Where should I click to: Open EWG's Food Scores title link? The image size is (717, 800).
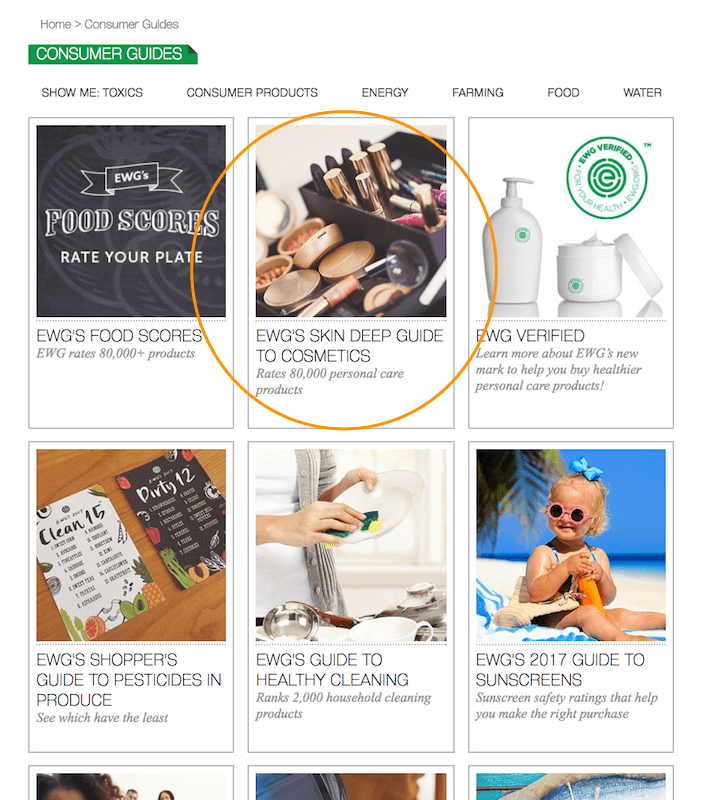pos(119,336)
